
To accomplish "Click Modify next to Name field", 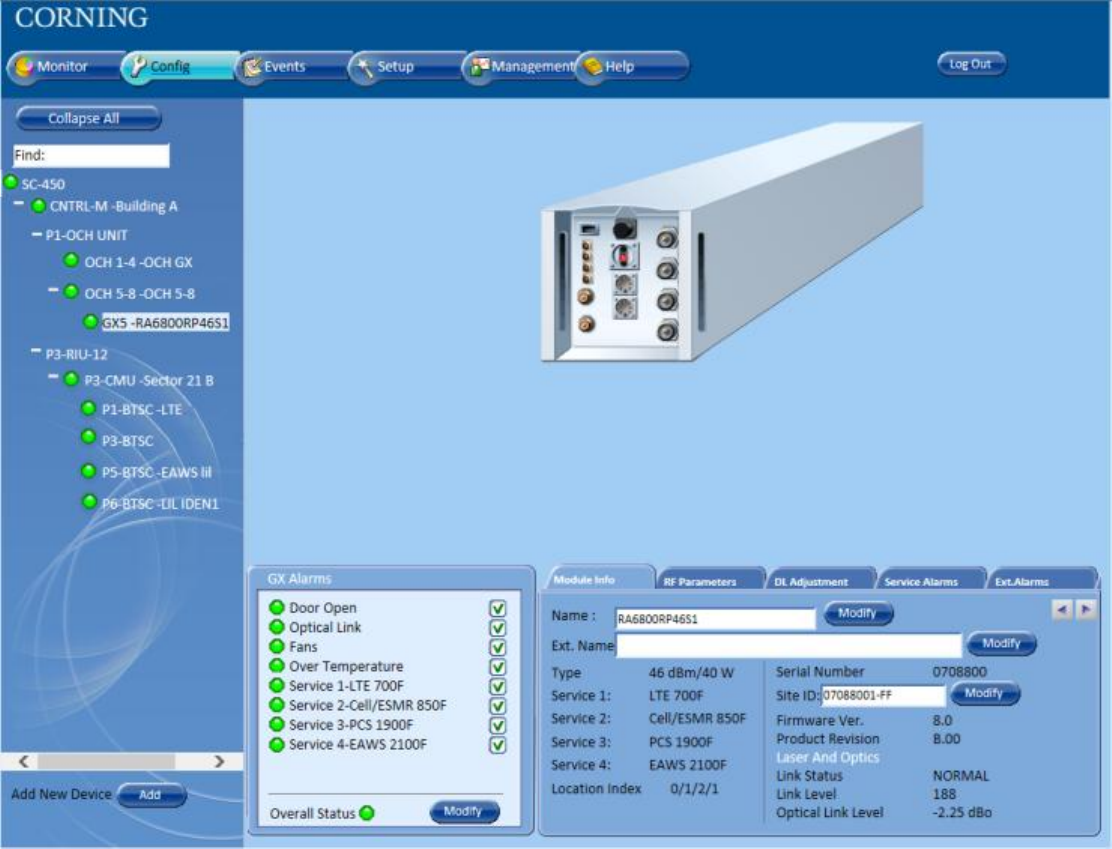I will click(858, 614).
